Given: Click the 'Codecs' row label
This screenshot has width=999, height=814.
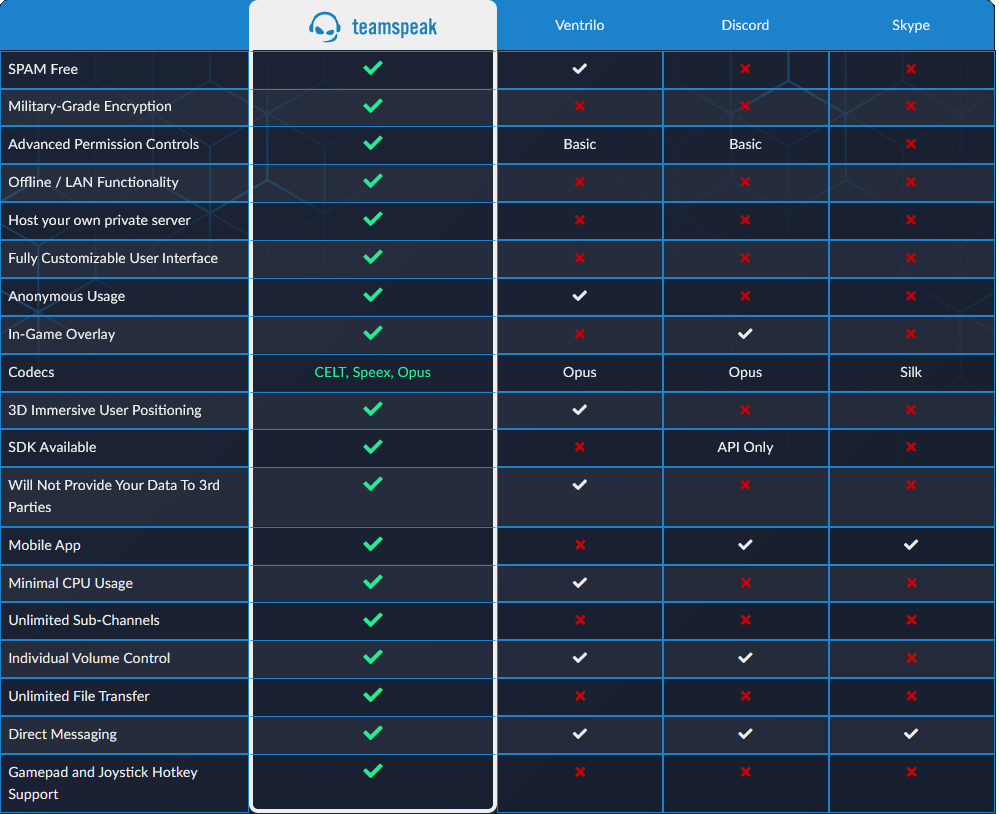Looking at the screenshot, I should click(31, 372).
